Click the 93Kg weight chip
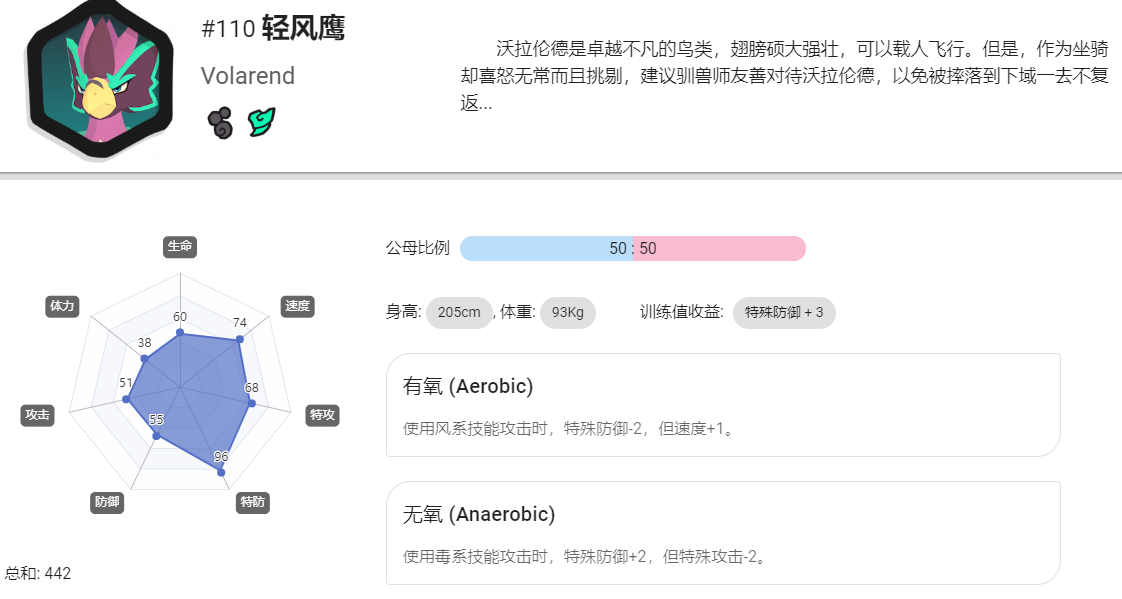1122x599 pixels. (567, 313)
